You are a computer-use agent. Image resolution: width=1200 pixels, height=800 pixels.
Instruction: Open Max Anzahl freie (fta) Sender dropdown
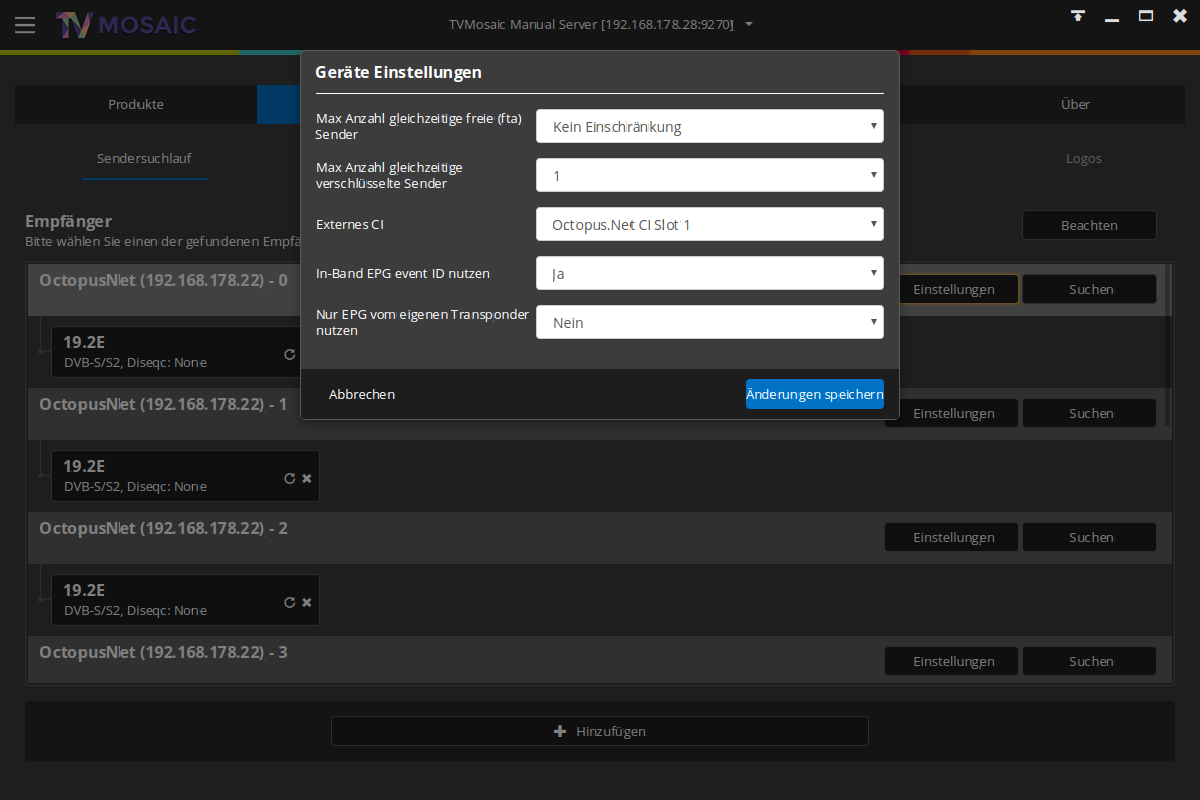point(710,126)
